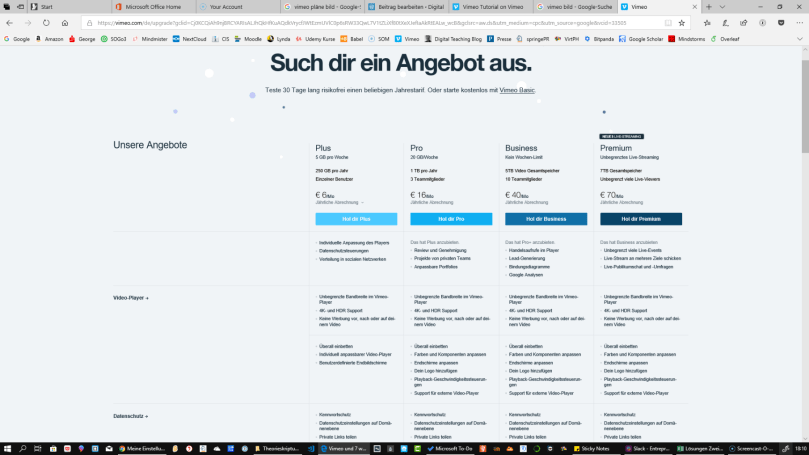
Task: Open the Bitpanda bookmark
Action: coord(598,39)
